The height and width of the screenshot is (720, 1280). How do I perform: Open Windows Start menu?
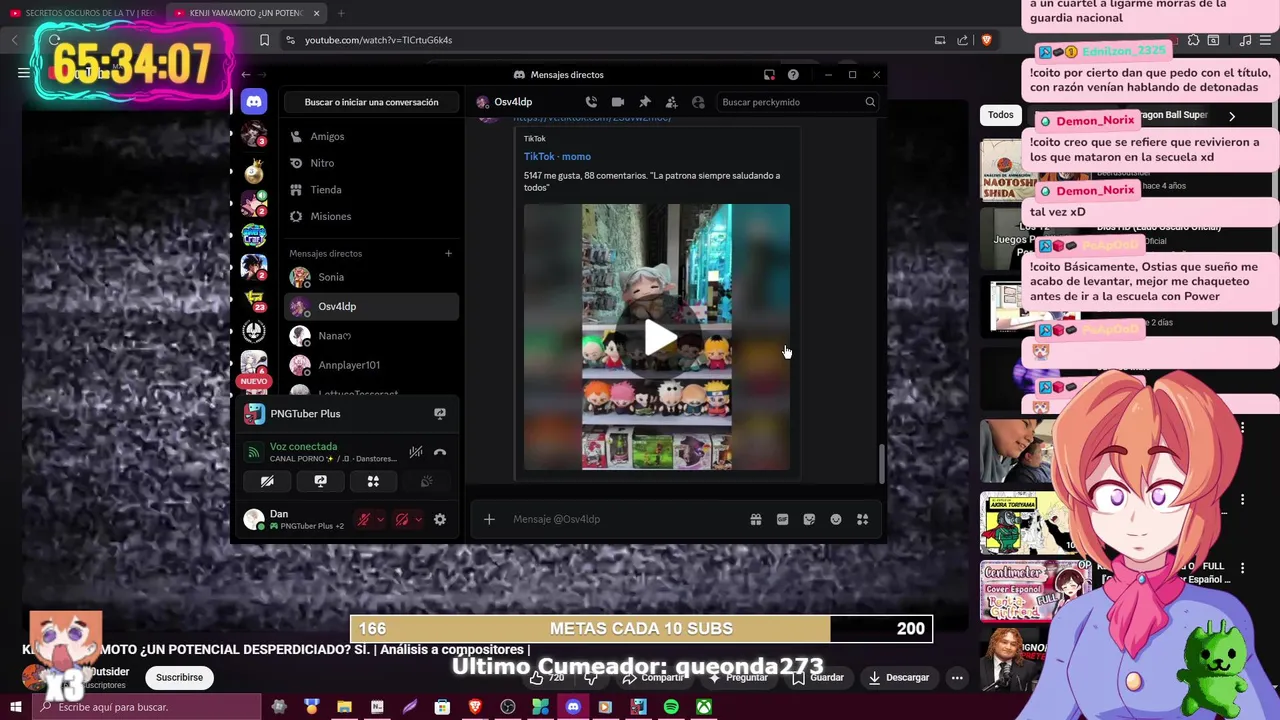[15, 707]
